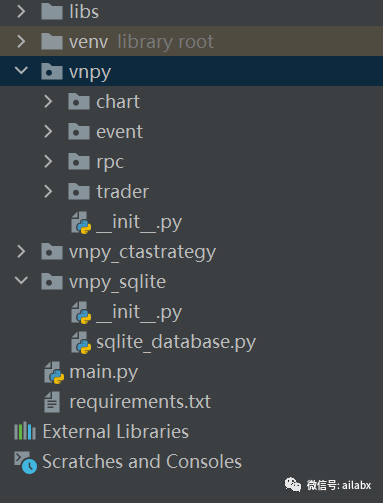383x503 pixels.
Task: Collapse the vnpy folder
Action: coord(21,70)
